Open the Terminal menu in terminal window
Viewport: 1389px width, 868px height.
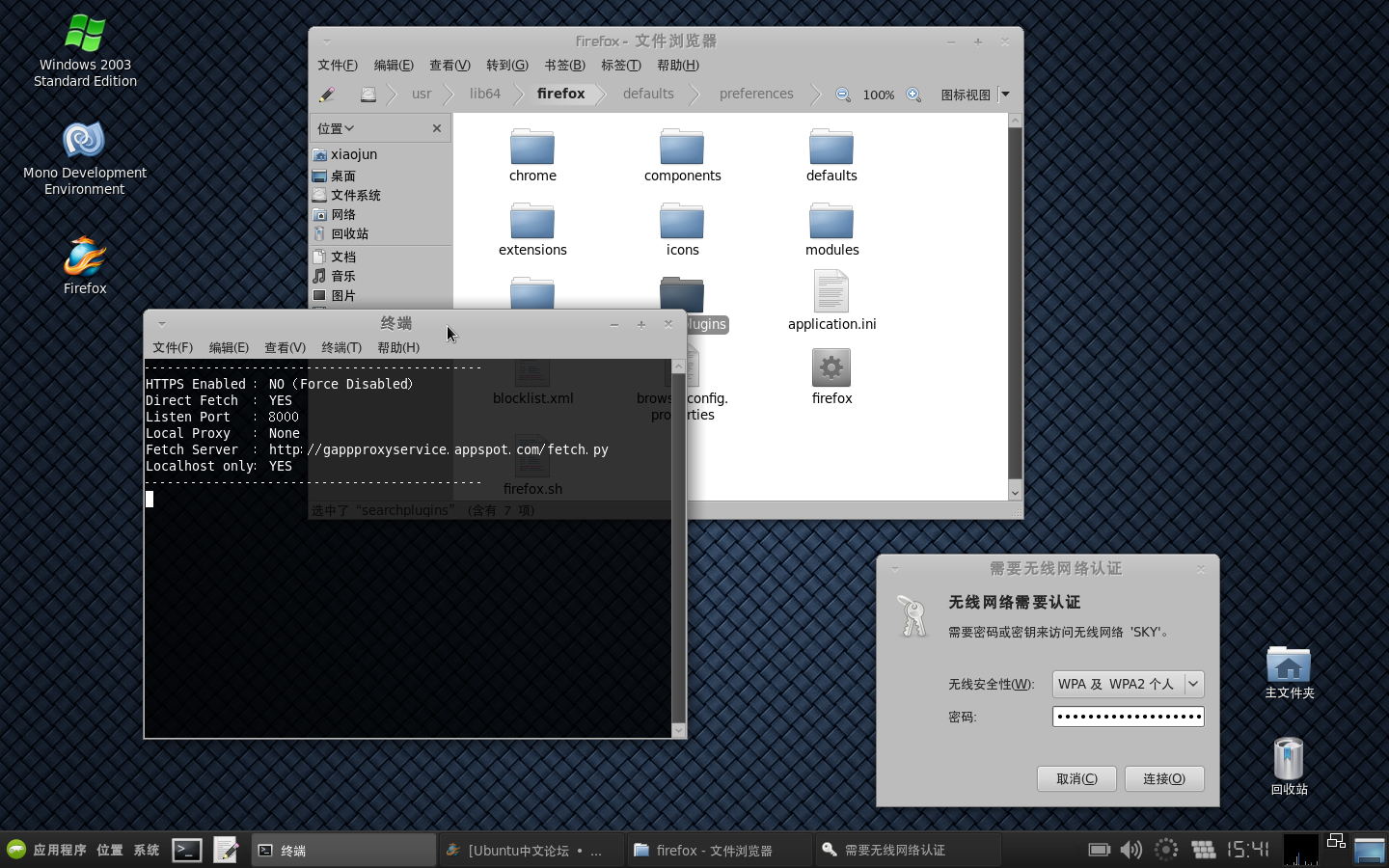pos(341,347)
